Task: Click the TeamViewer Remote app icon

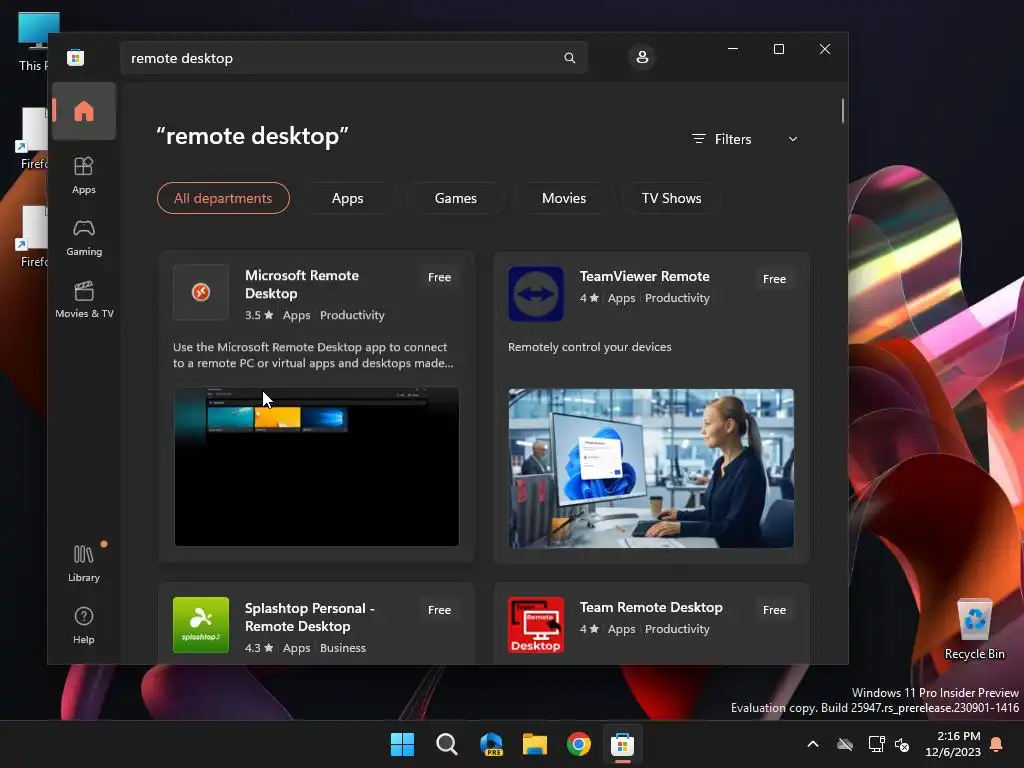Action: click(536, 294)
